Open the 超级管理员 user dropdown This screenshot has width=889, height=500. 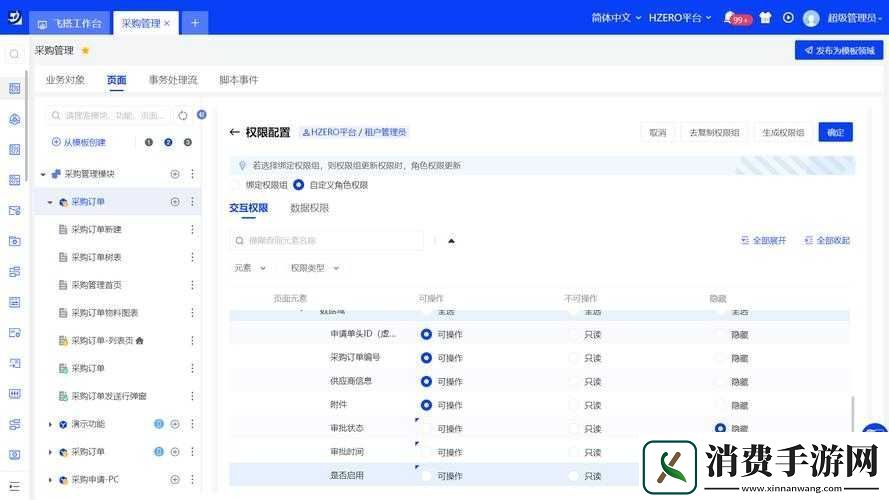[854, 18]
